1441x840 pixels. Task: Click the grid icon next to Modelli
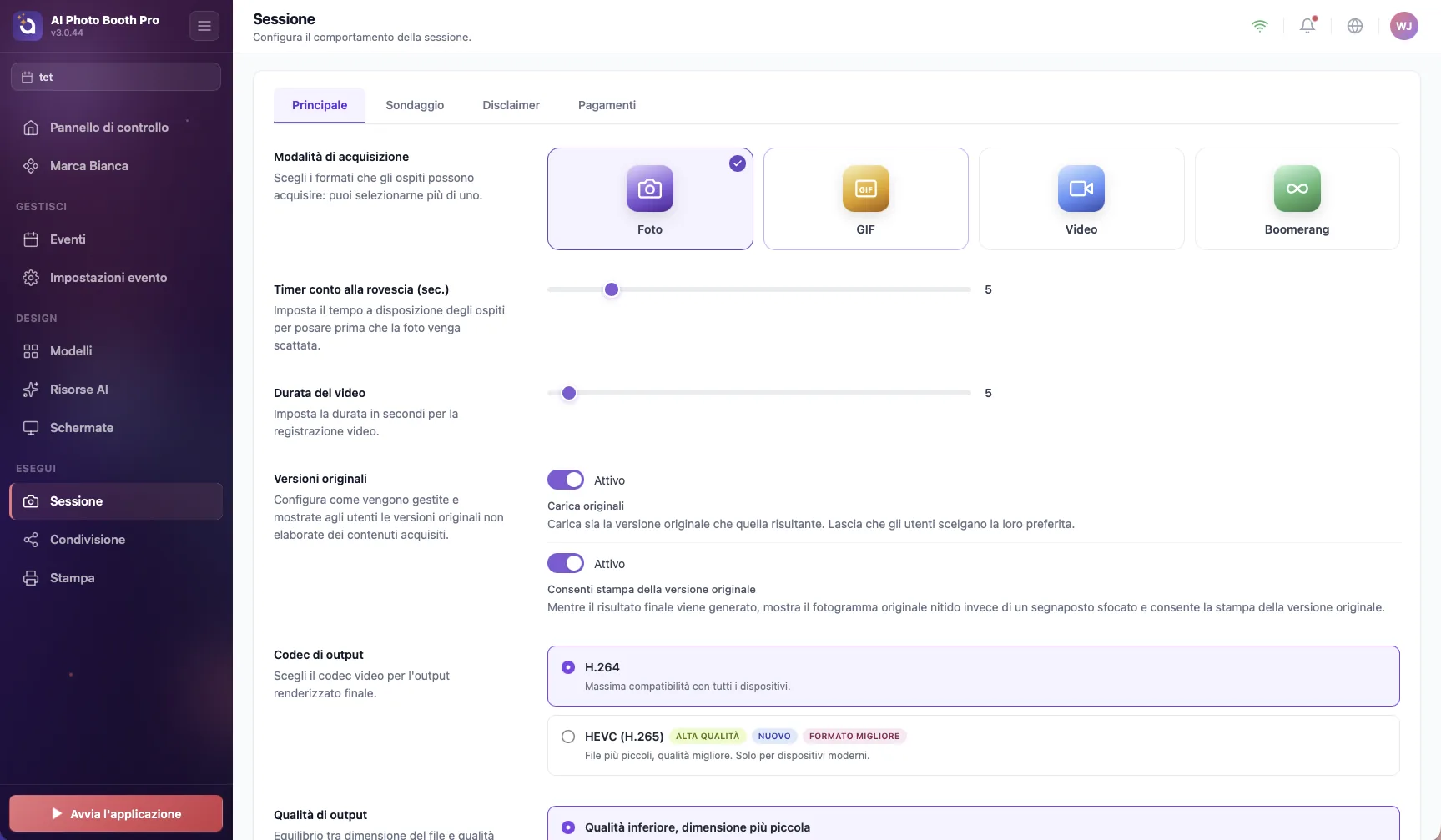tap(31, 351)
